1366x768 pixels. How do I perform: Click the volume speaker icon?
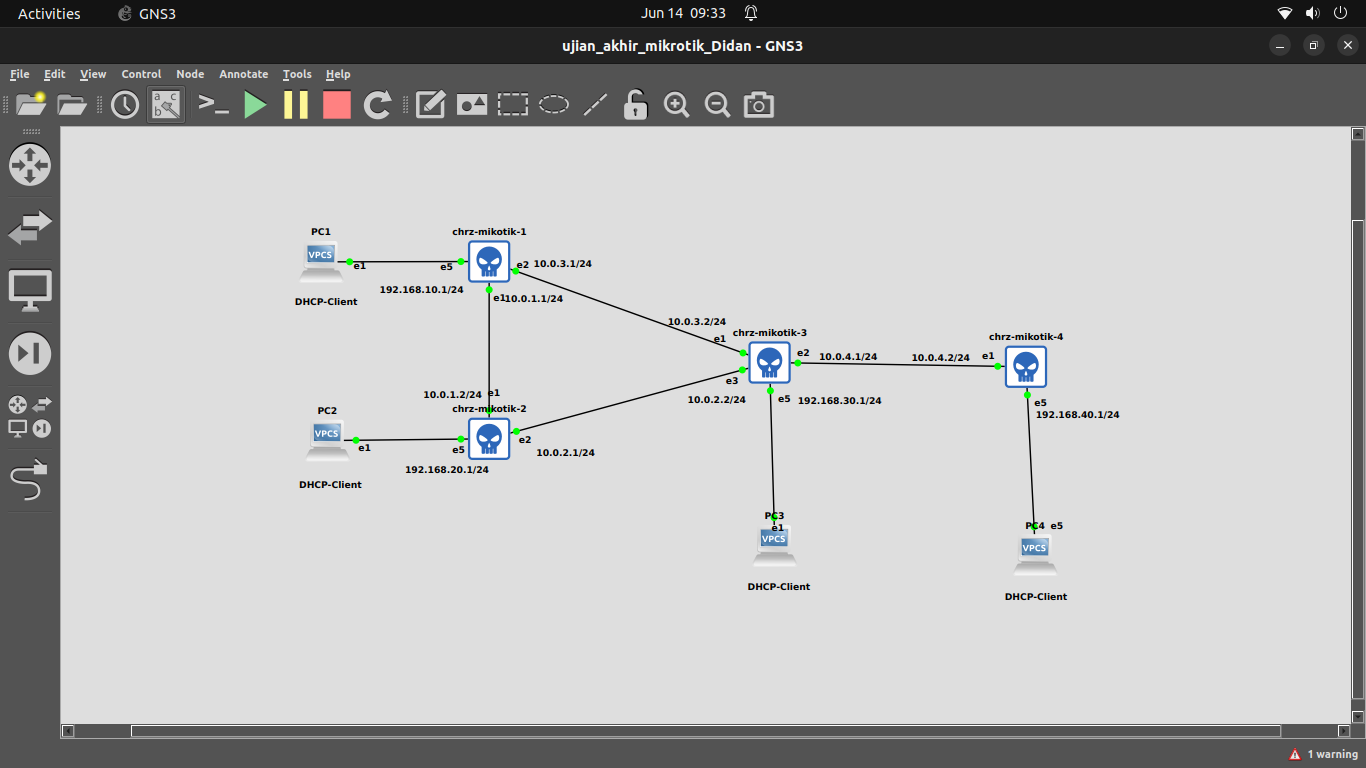point(1313,14)
